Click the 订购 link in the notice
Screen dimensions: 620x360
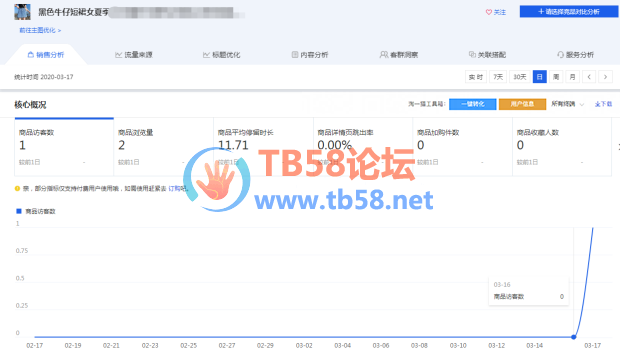(x=174, y=189)
